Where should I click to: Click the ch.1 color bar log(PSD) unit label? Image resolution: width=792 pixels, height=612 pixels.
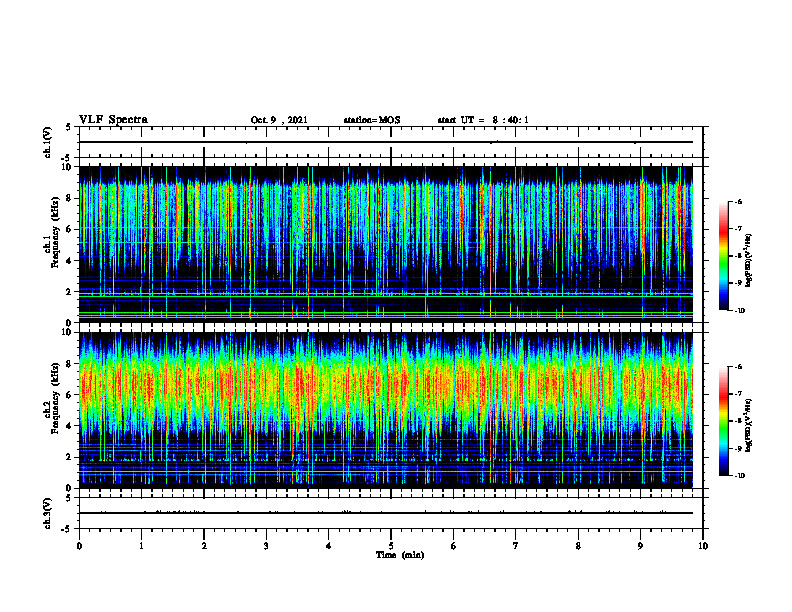click(x=749, y=261)
